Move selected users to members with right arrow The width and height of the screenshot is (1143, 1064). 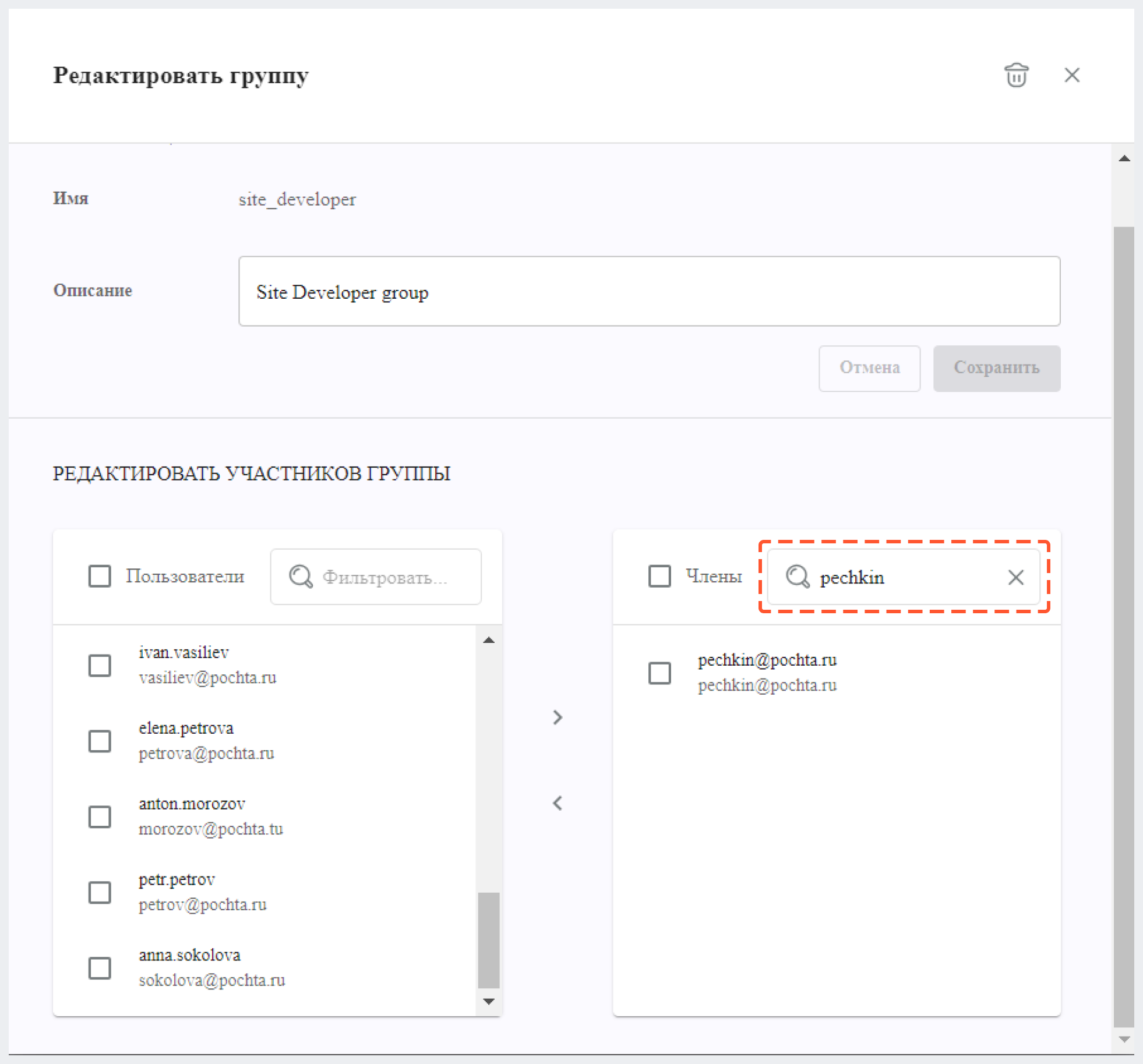pos(558,717)
